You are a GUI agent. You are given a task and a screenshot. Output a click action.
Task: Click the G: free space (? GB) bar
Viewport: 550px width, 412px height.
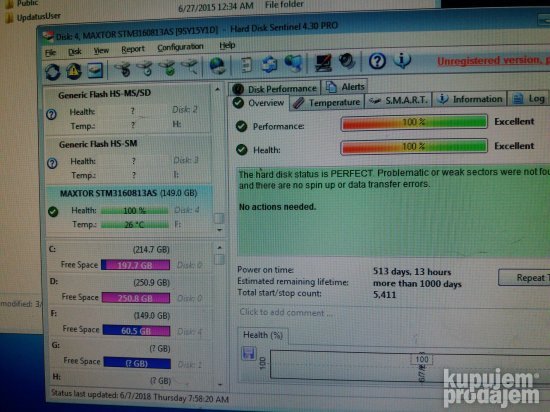coord(137,363)
